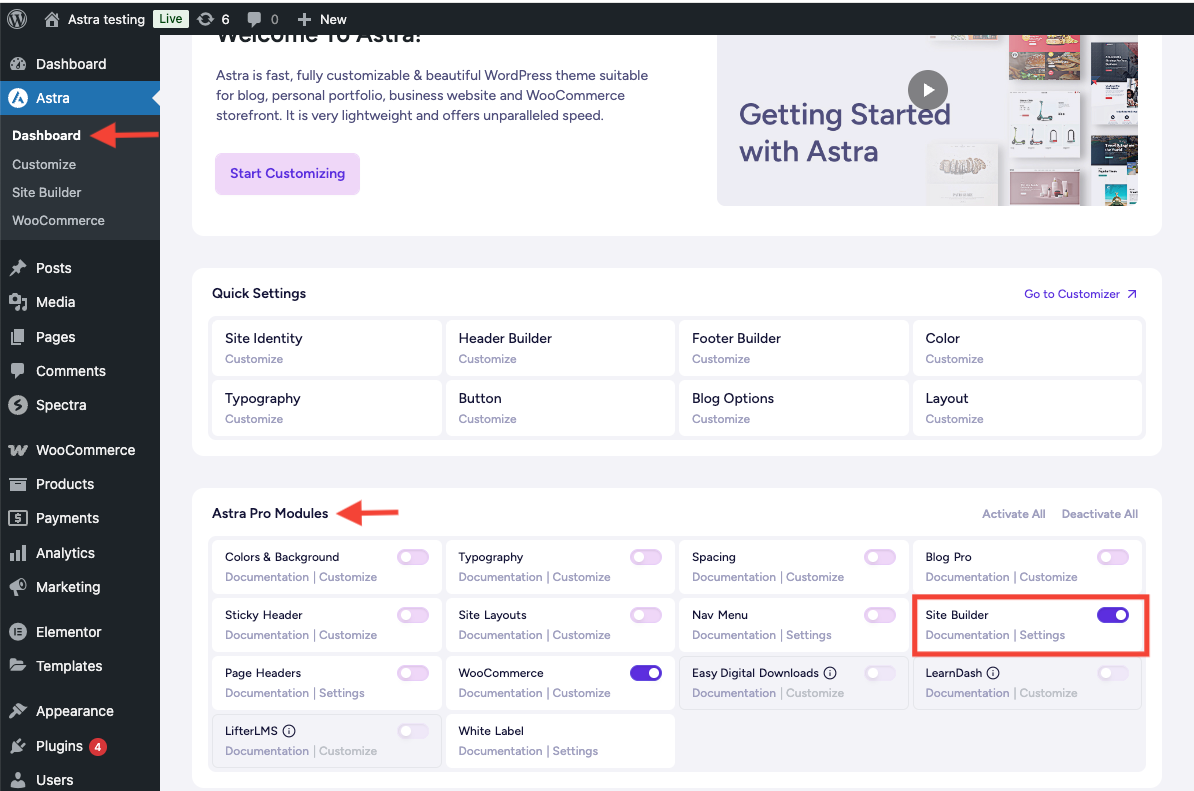1194x791 pixels.
Task: Expand the Appearance sidebar menu
Action: click(74, 711)
